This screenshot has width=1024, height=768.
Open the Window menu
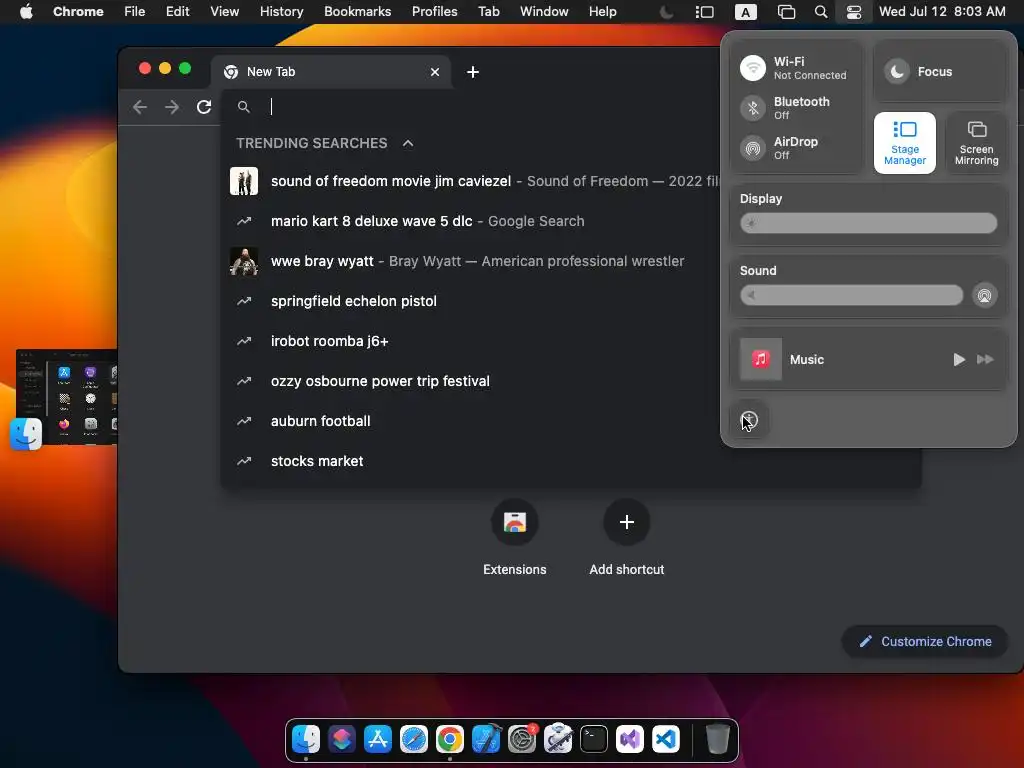544,11
